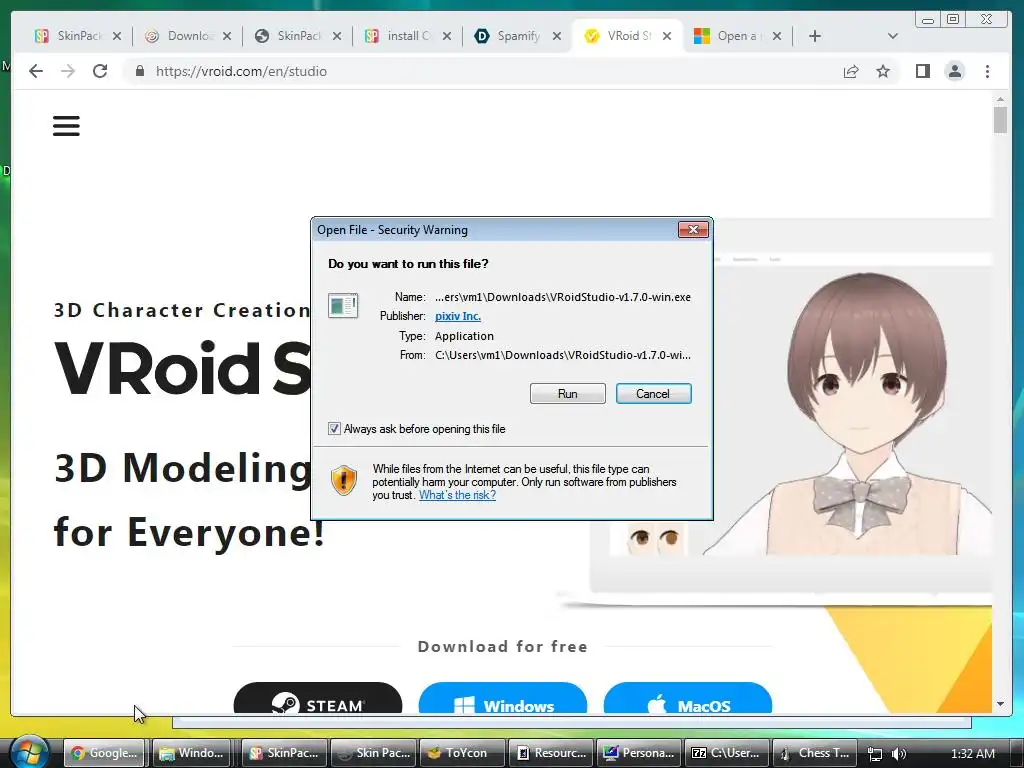Toggle the browser side panel icon
Screen dimensions: 1024x768
(922, 71)
